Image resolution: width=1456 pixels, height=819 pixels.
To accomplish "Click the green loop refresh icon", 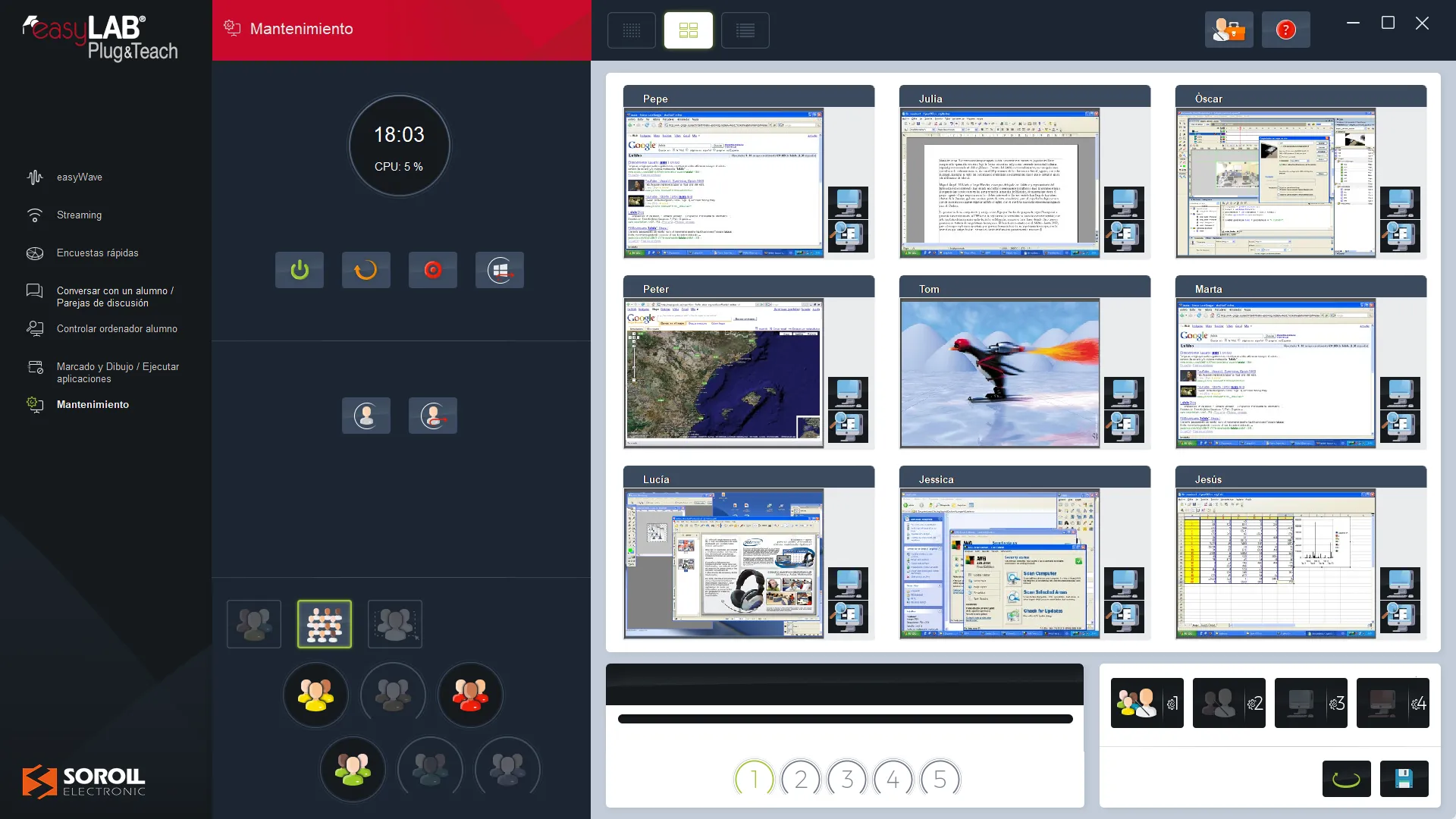I will (1346, 779).
